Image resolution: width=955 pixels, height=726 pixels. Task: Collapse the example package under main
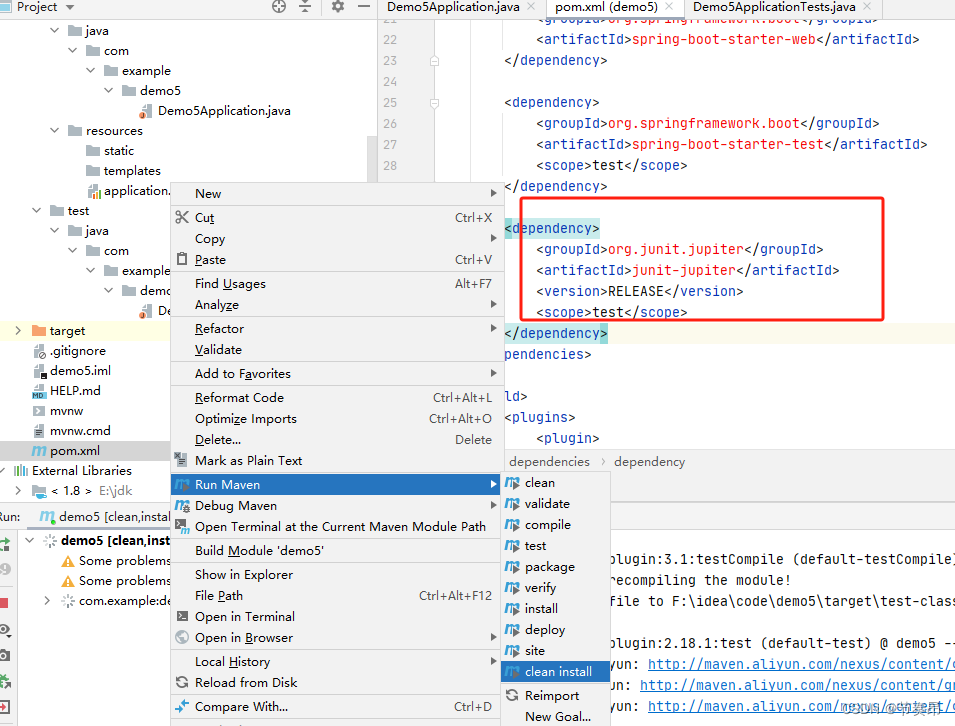(91, 70)
